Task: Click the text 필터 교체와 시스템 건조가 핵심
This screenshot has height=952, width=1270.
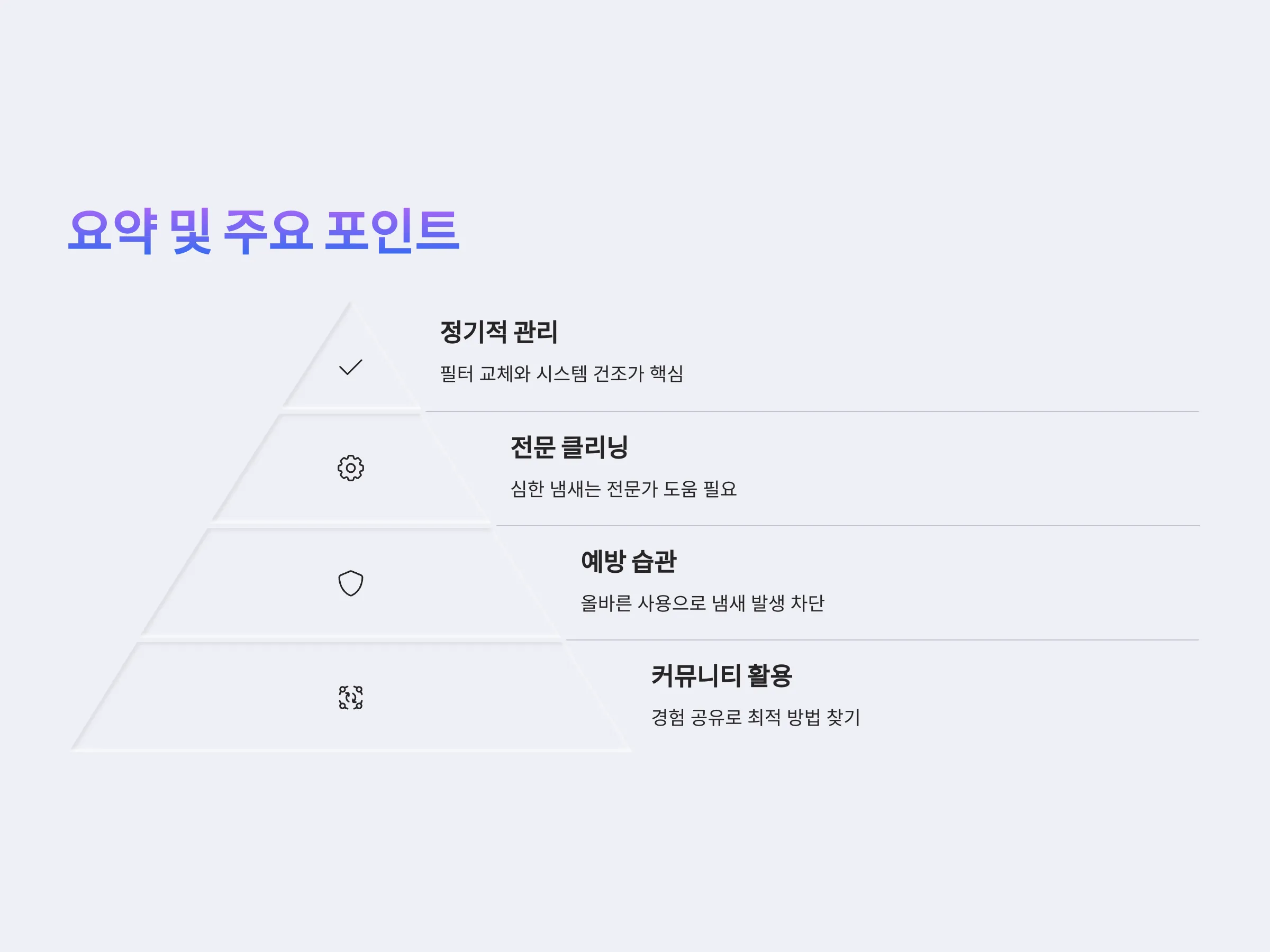Action: (561, 373)
